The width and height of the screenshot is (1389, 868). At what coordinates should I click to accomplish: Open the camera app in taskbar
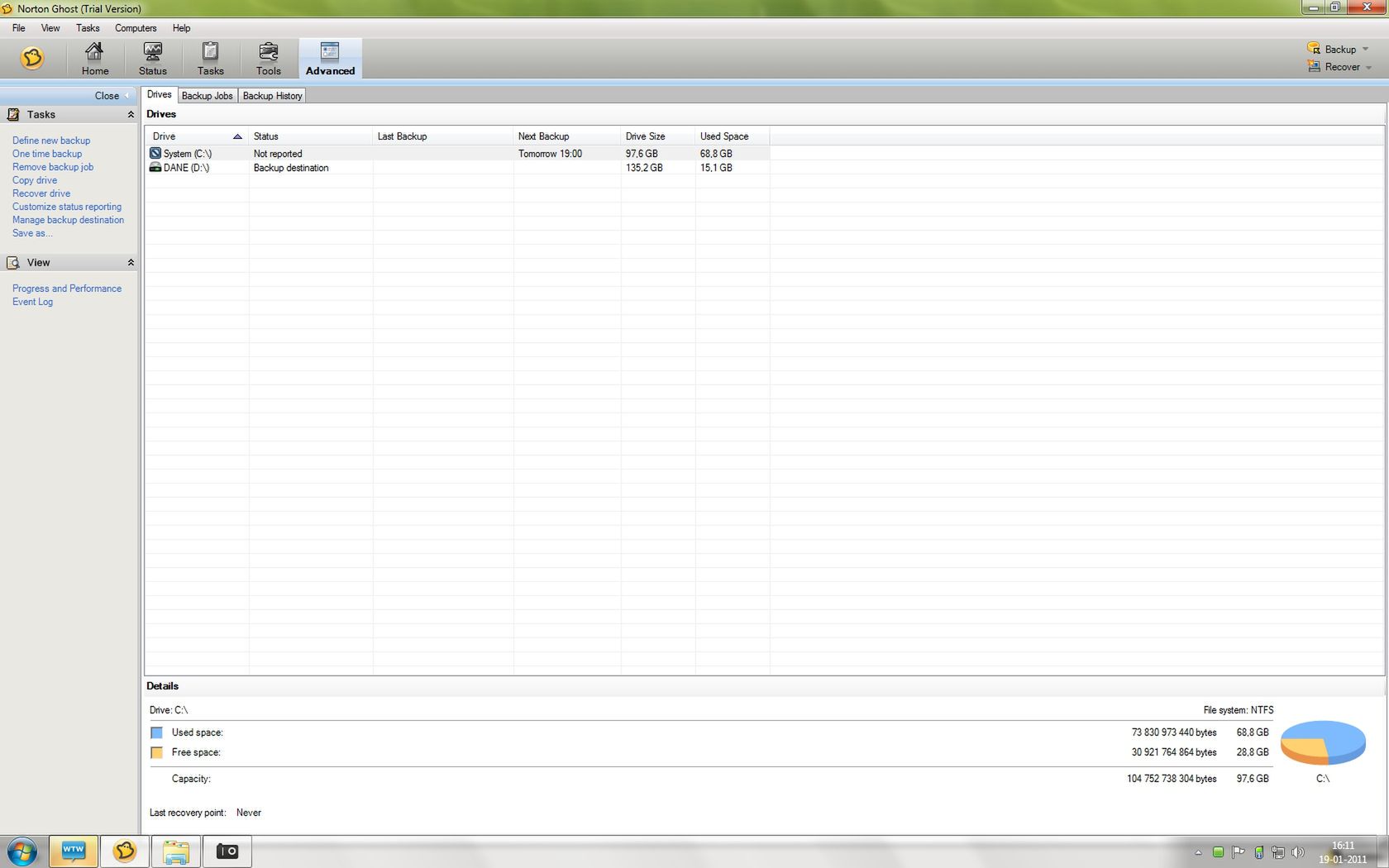(x=227, y=851)
